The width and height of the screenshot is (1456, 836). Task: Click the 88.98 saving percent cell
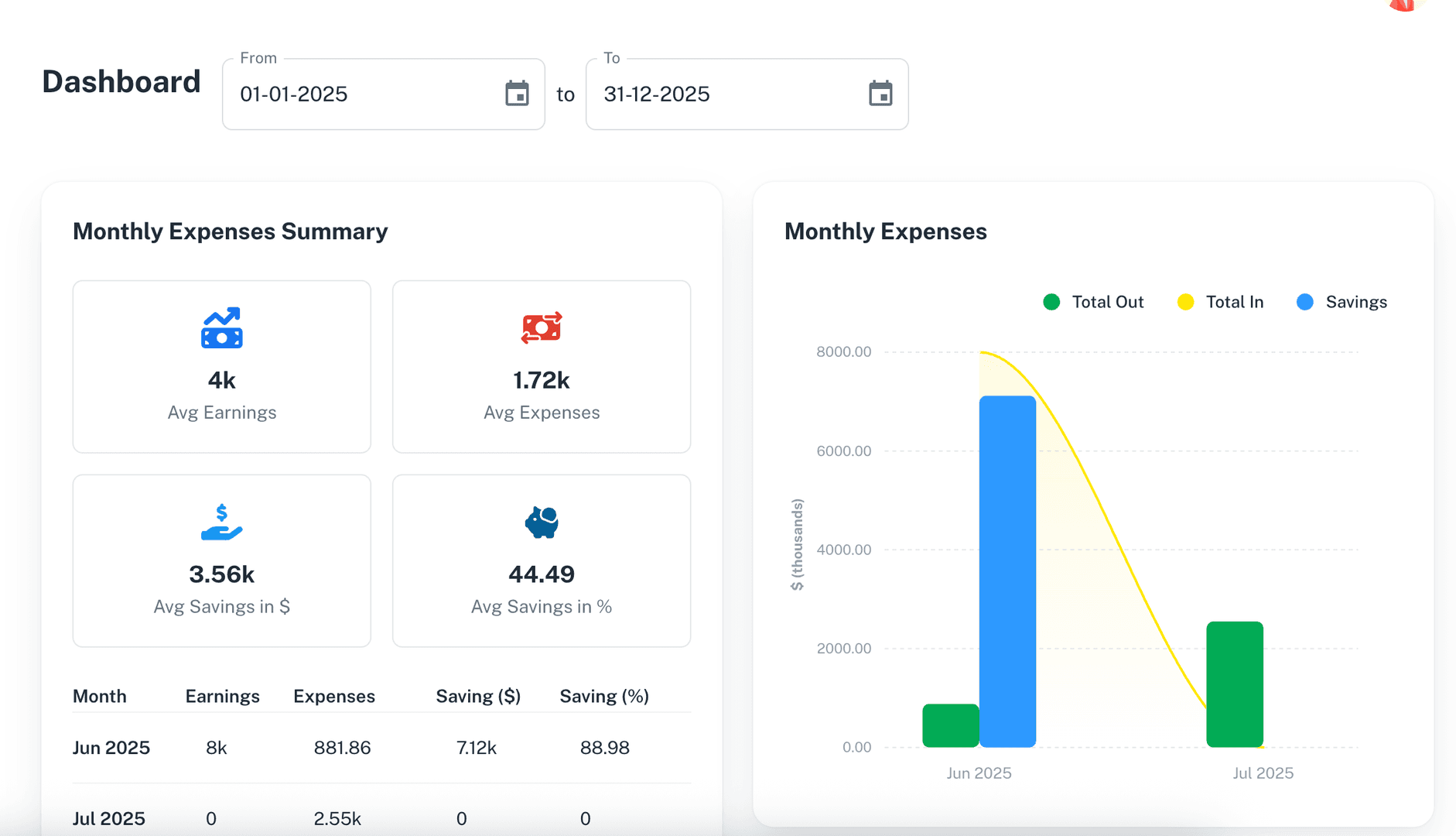point(605,748)
